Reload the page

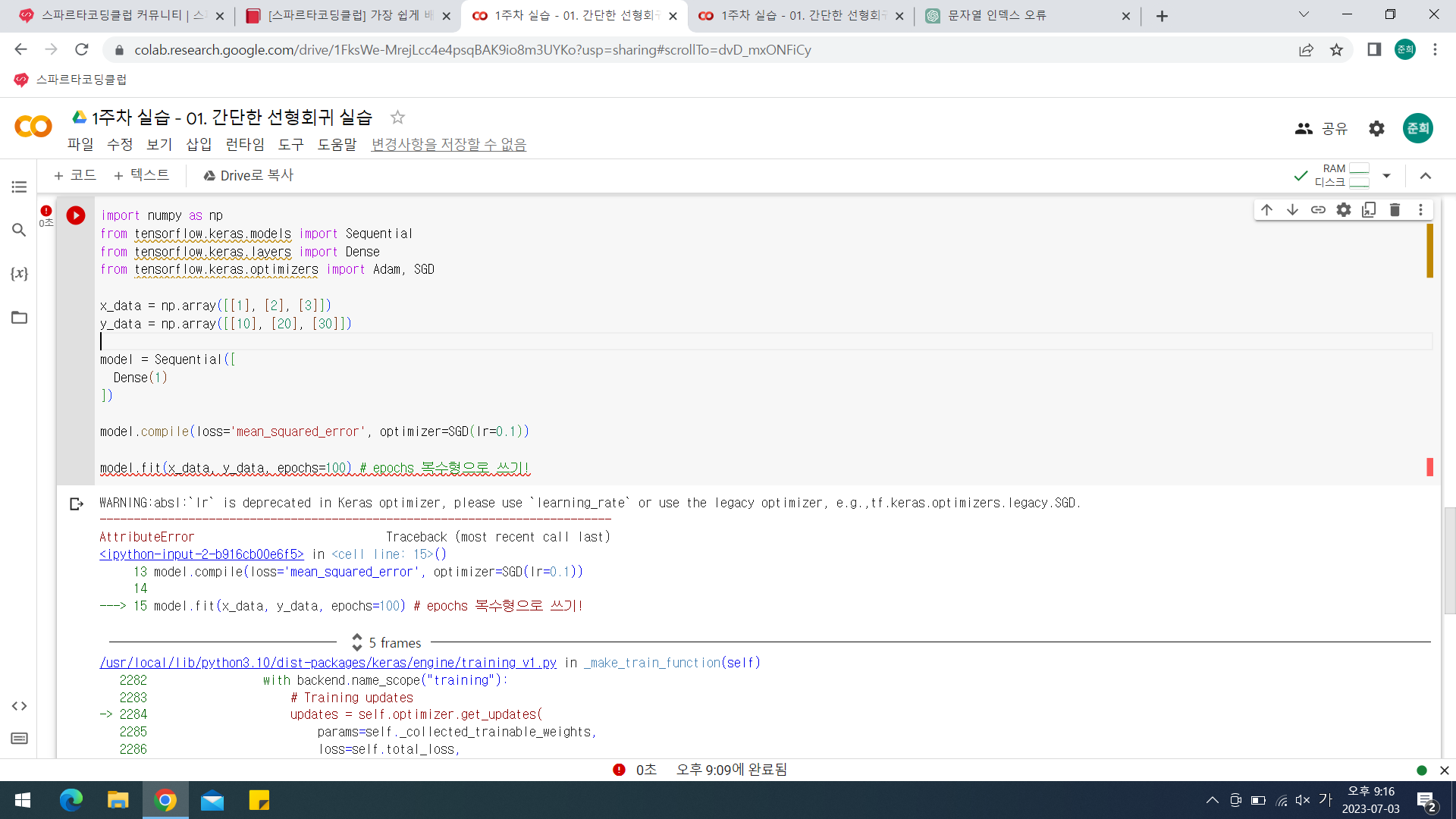(x=82, y=50)
